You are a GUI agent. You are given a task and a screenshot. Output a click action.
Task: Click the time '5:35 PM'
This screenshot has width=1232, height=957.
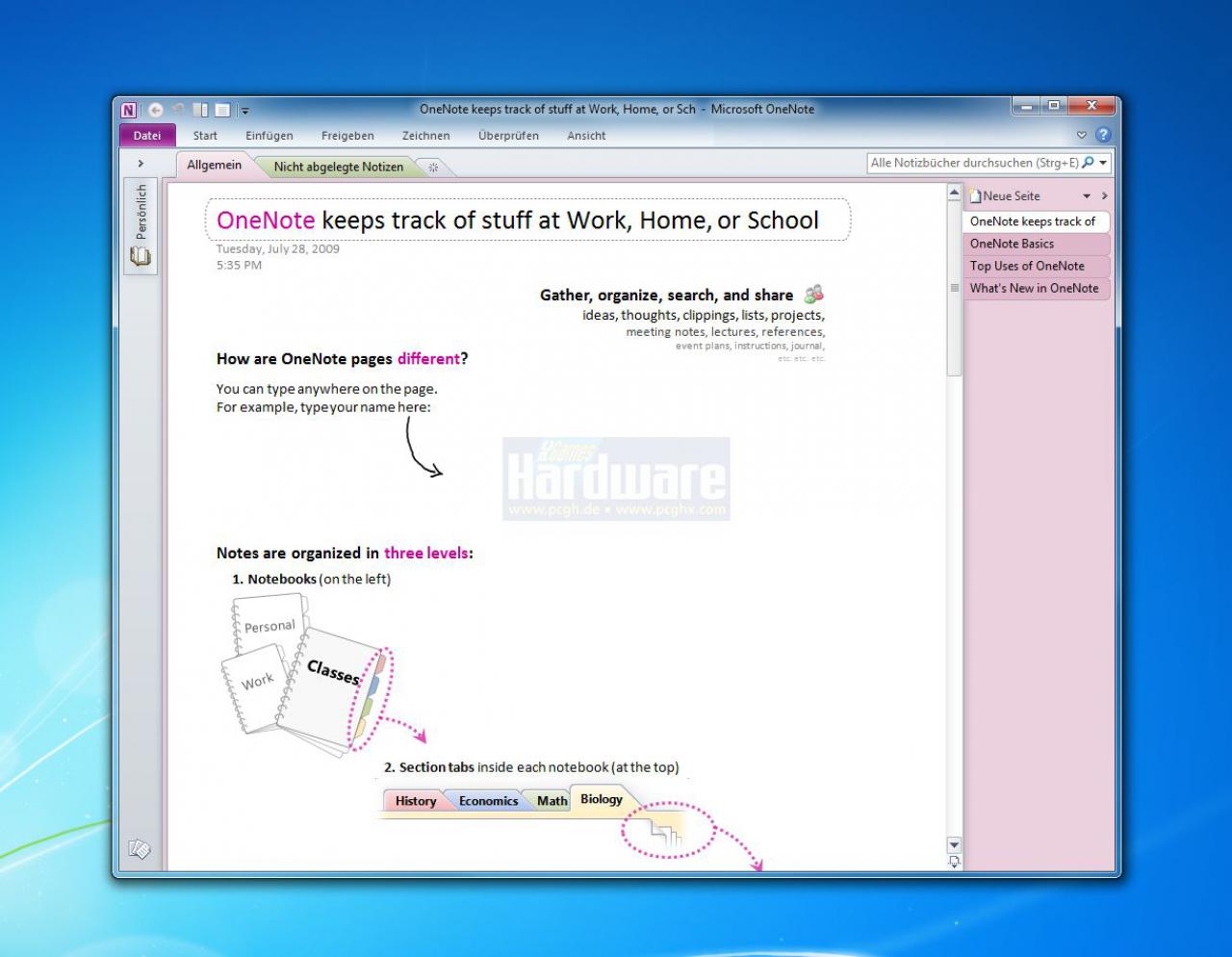239,265
